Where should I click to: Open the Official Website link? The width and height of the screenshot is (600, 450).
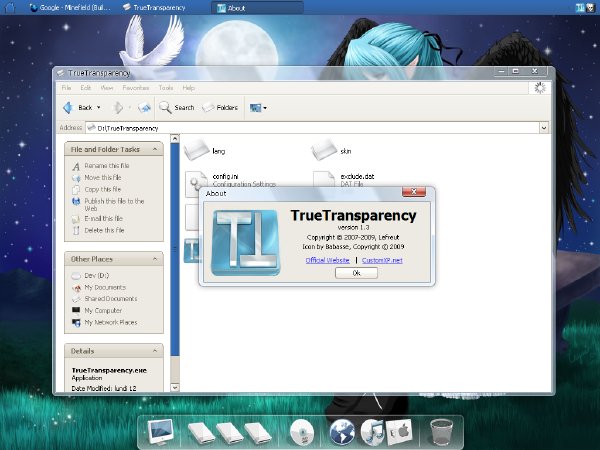[328, 260]
